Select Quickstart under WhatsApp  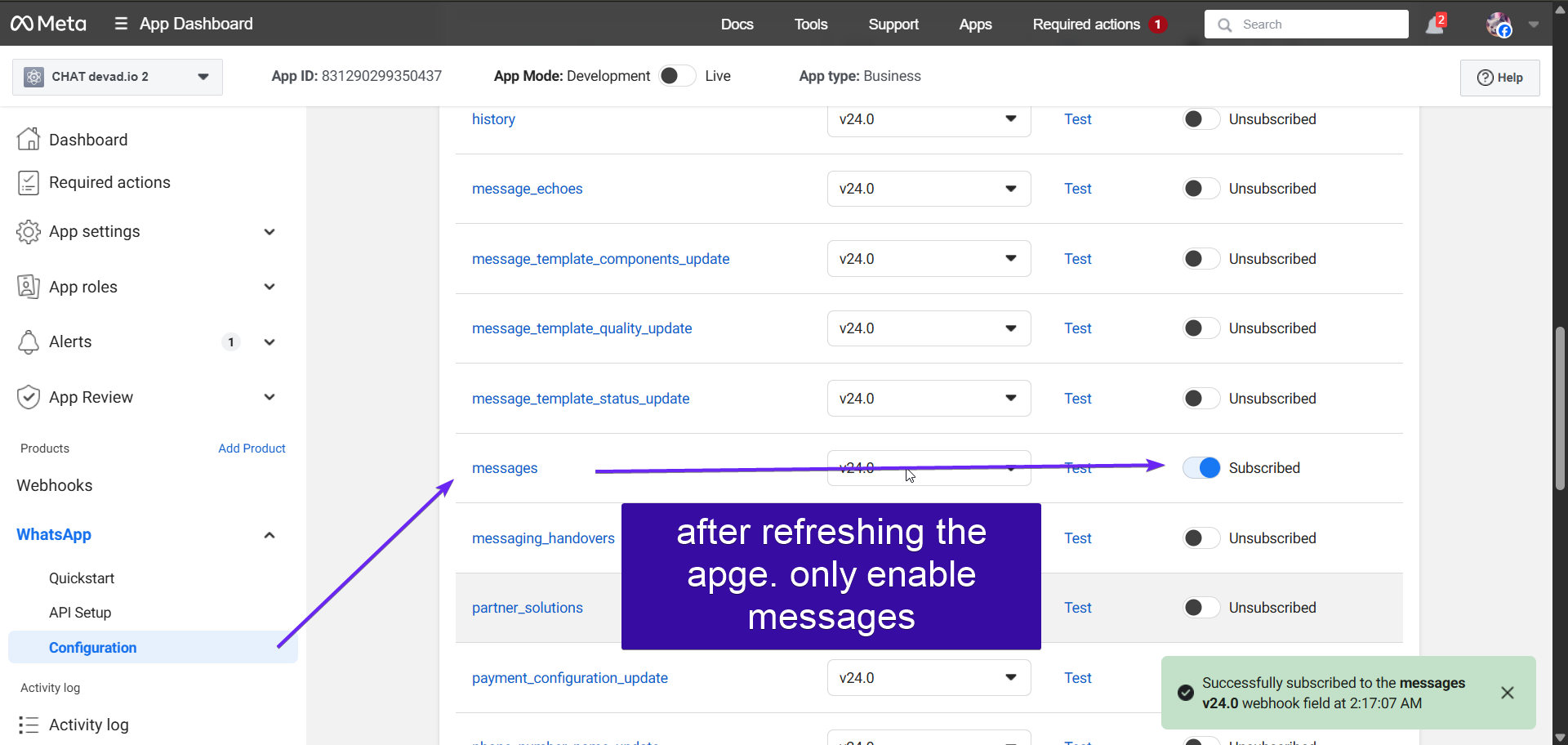82,578
